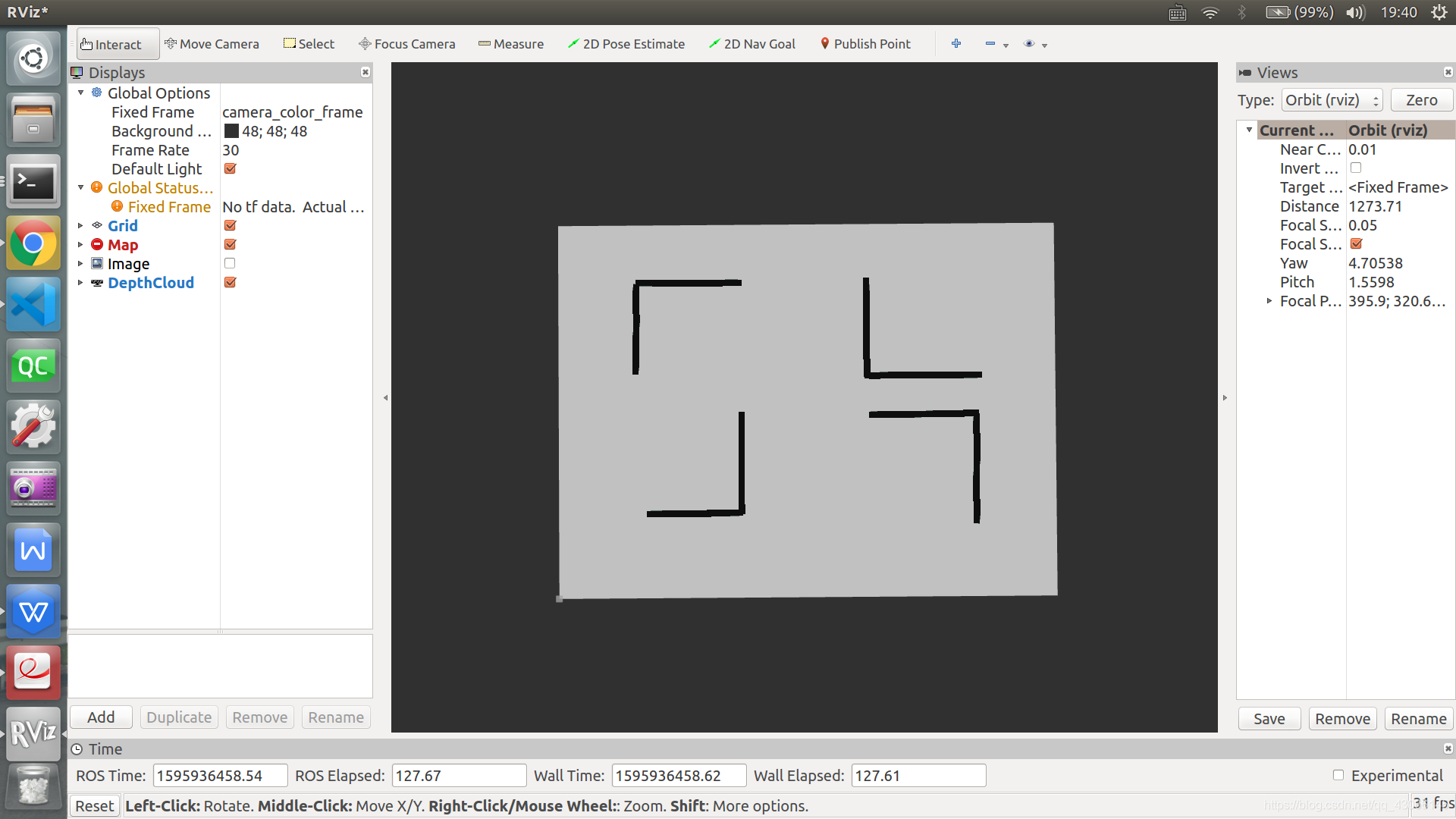The height and width of the screenshot is (819, 1456).
Task: Toggle the Experimental checkbox
Action: [x=1338, y=775]
